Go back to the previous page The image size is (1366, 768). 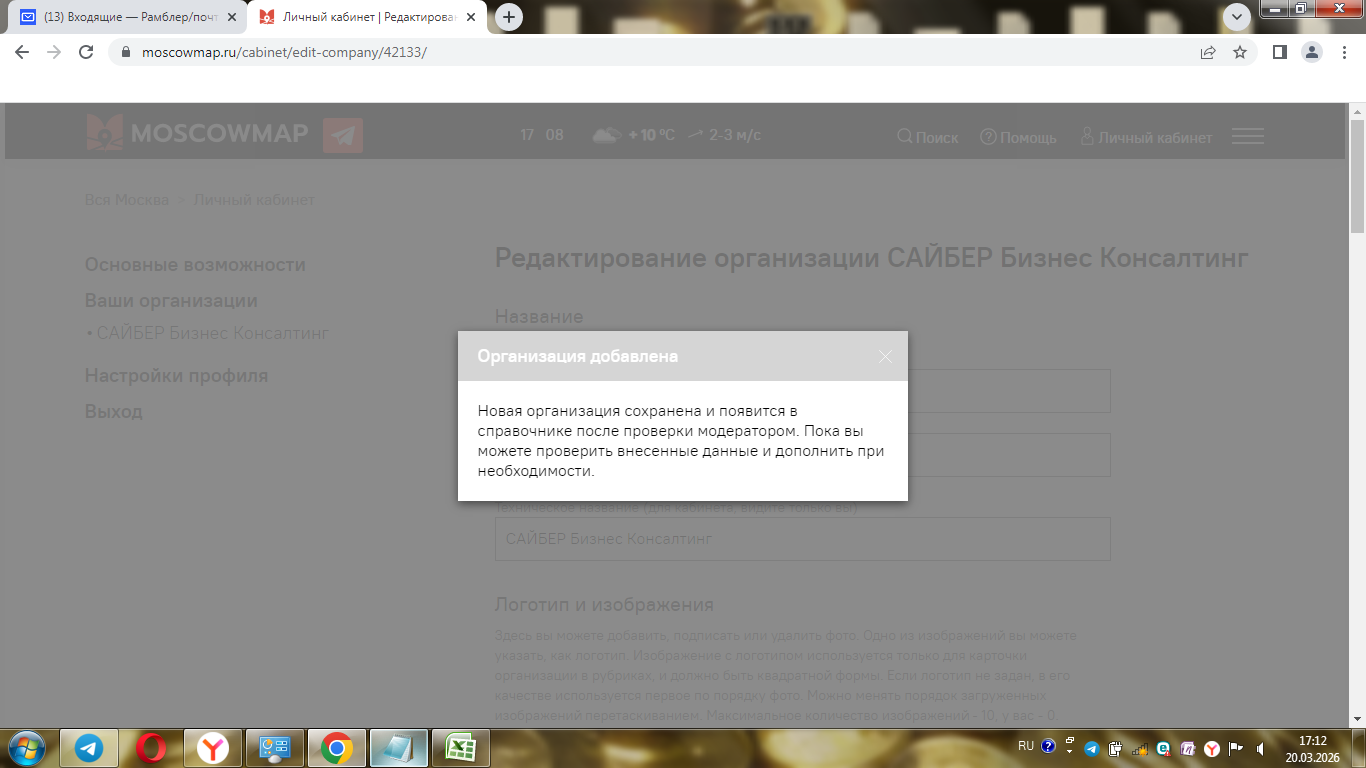(x=22, y=52)
